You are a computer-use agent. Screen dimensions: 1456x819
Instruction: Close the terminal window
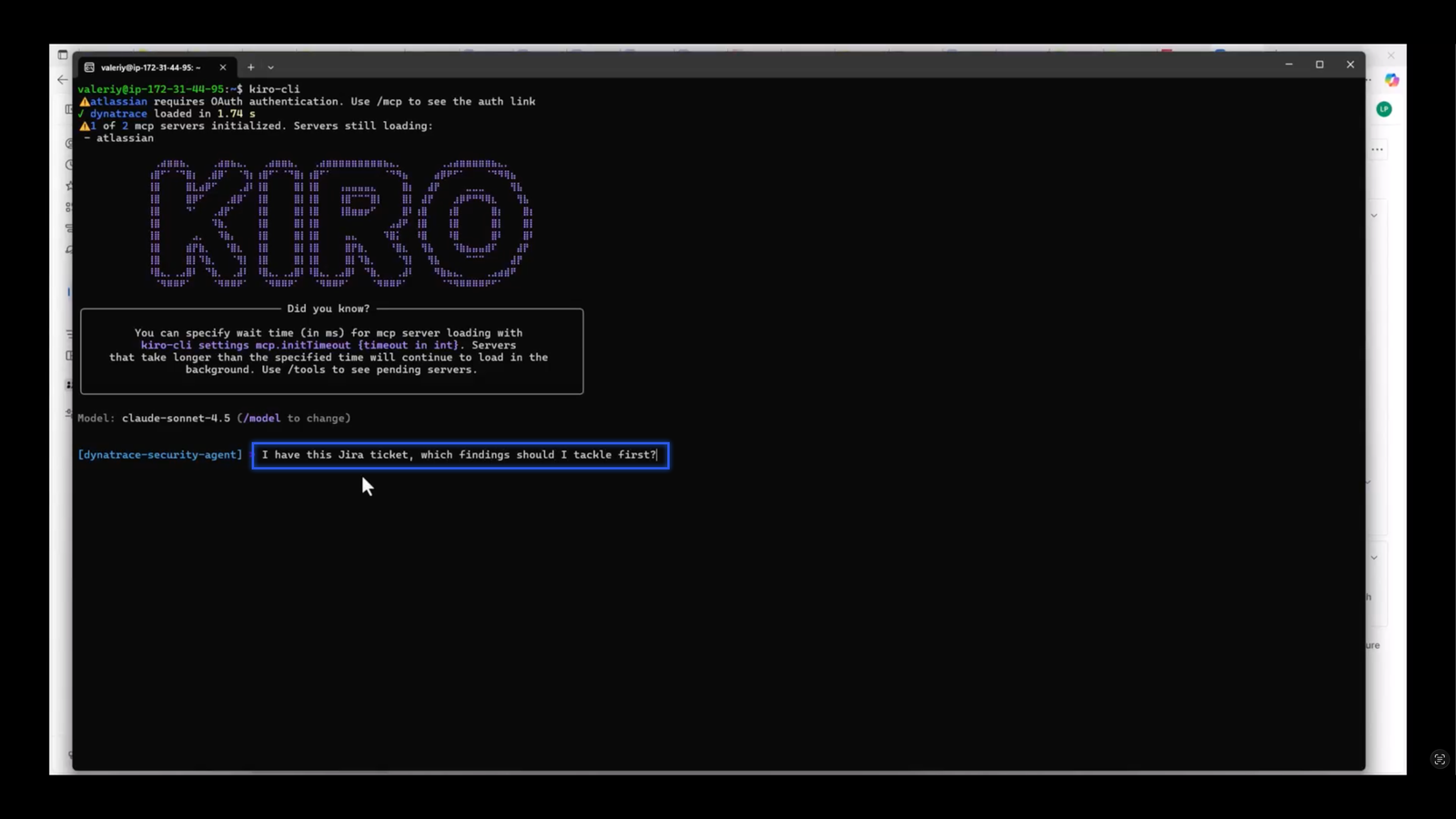1350,65
